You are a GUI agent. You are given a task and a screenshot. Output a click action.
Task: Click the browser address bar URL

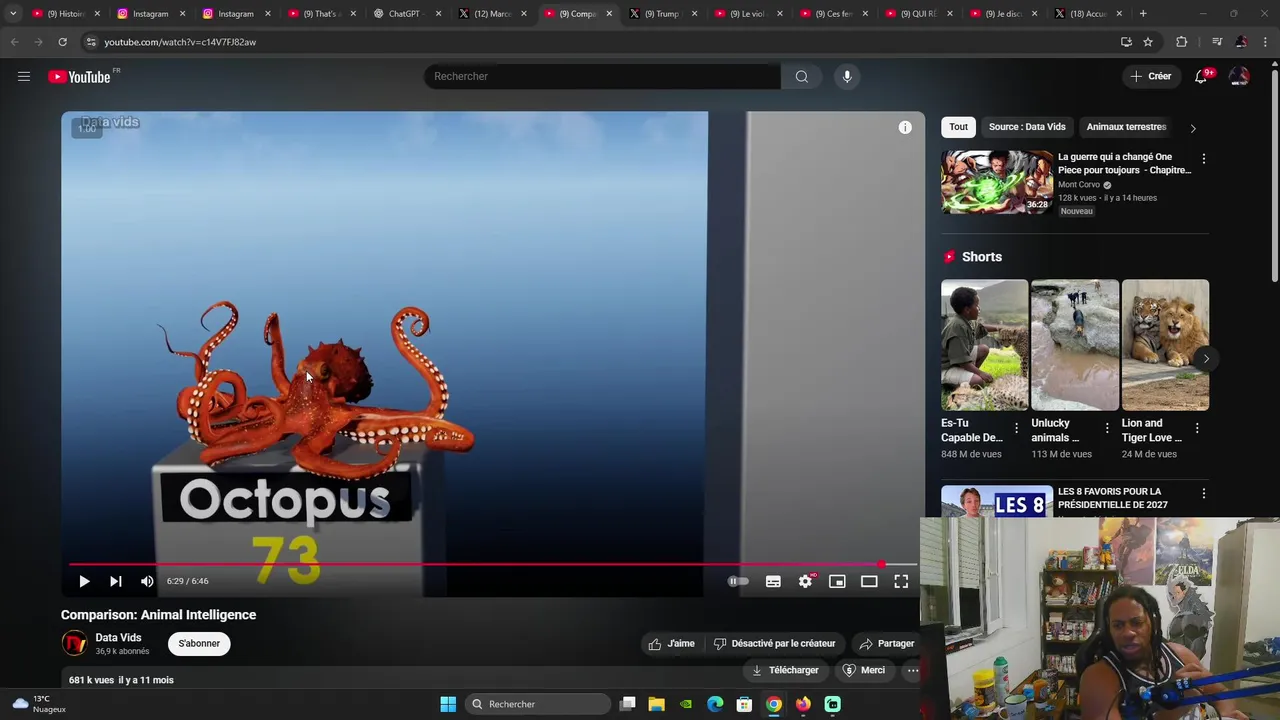(x=180, y=42)
